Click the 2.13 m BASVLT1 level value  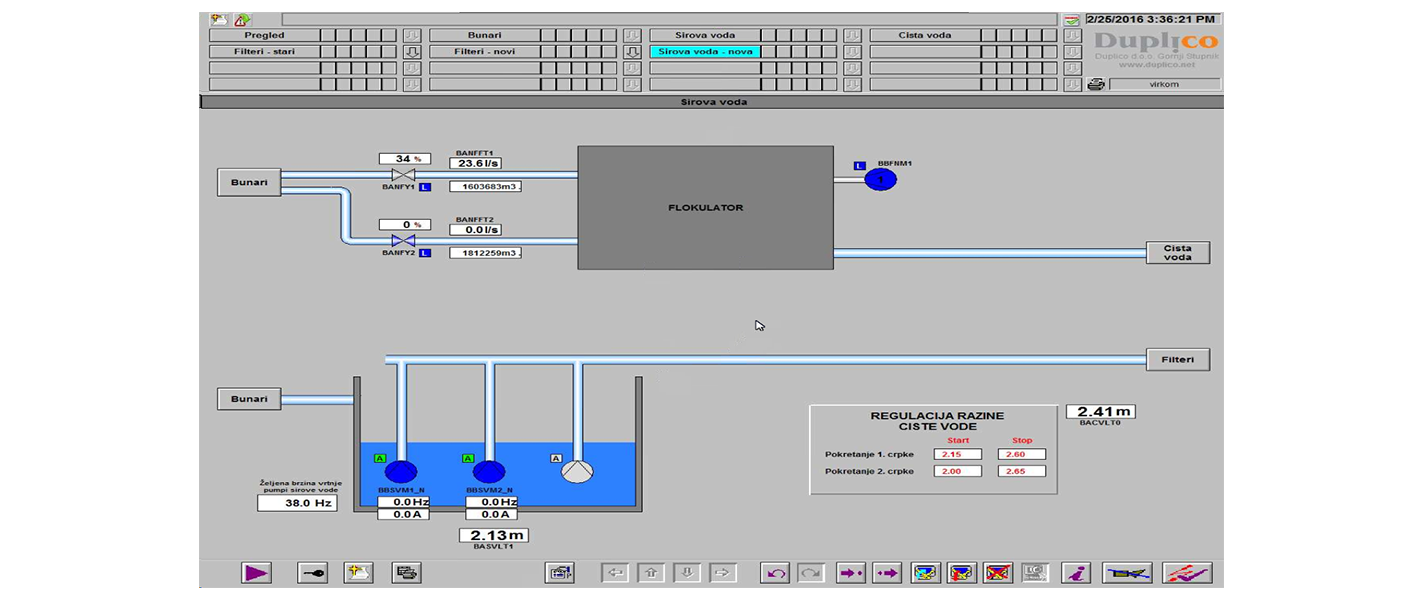[x=493, y=536]
